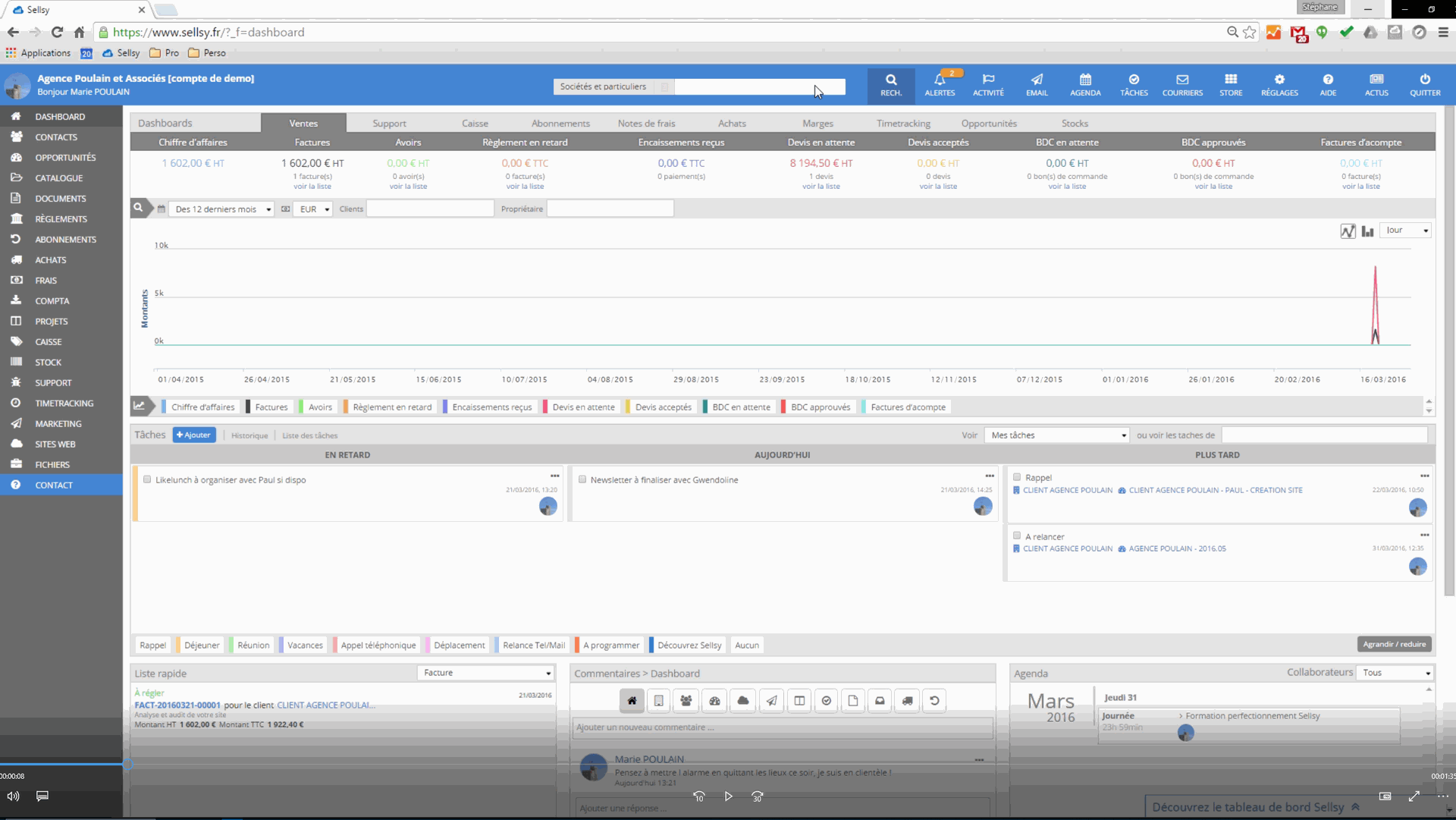This screenshot has width=1456, height=820.
Task: Open OPPORTUNITÉS in the left sidebar
Action: [x=61, y=158]
